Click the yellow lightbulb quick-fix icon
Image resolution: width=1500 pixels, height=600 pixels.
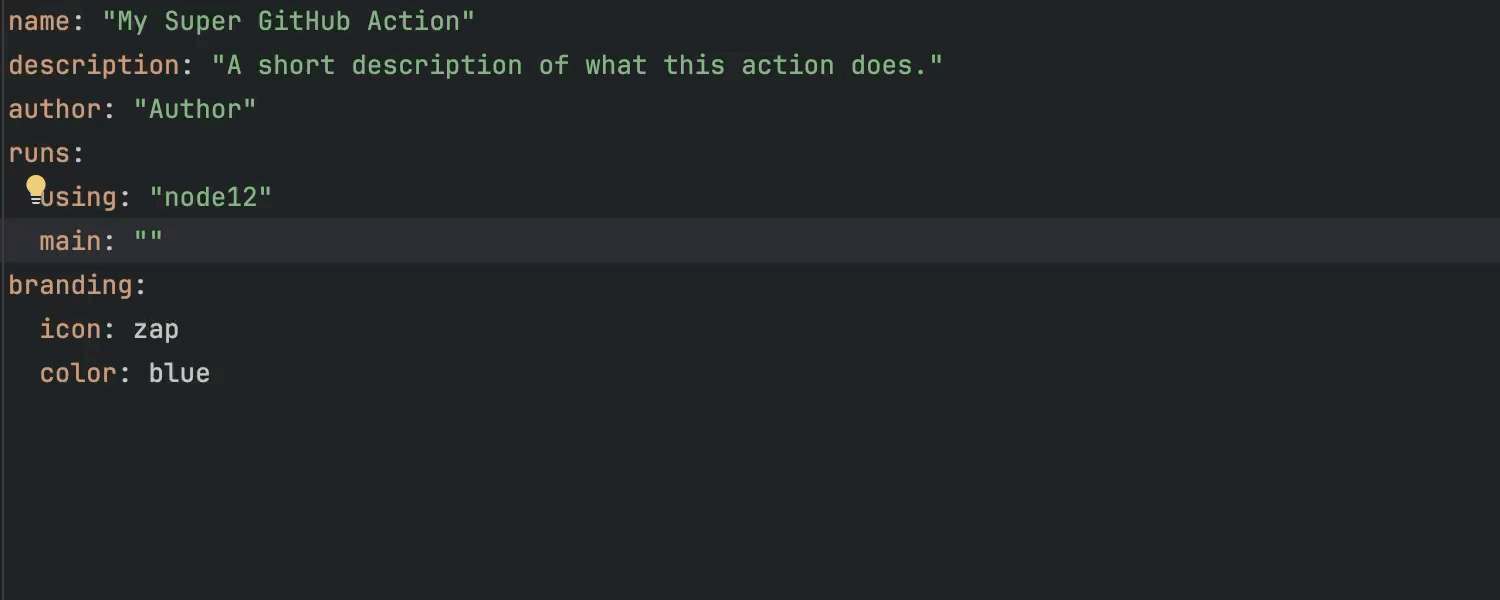coord(36,187)
